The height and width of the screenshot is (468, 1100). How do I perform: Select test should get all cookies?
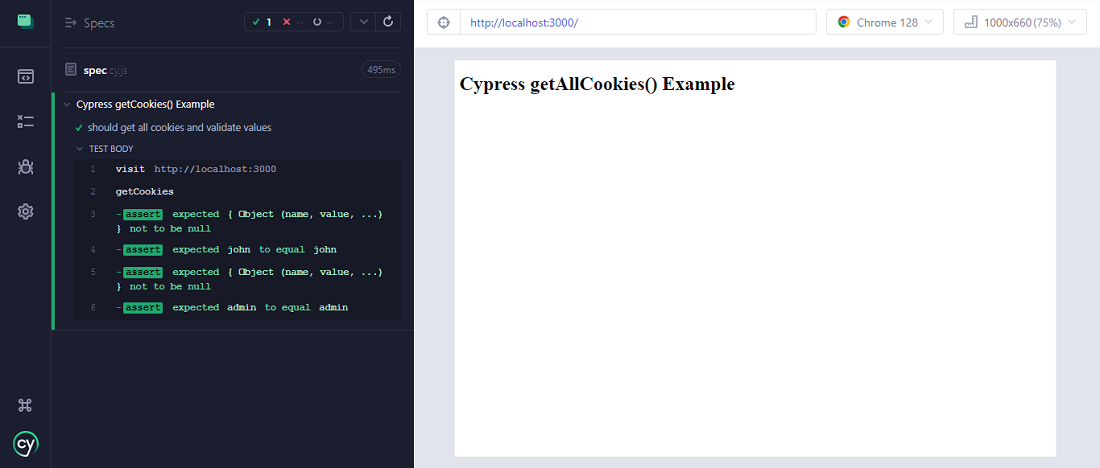click(179, 128)
